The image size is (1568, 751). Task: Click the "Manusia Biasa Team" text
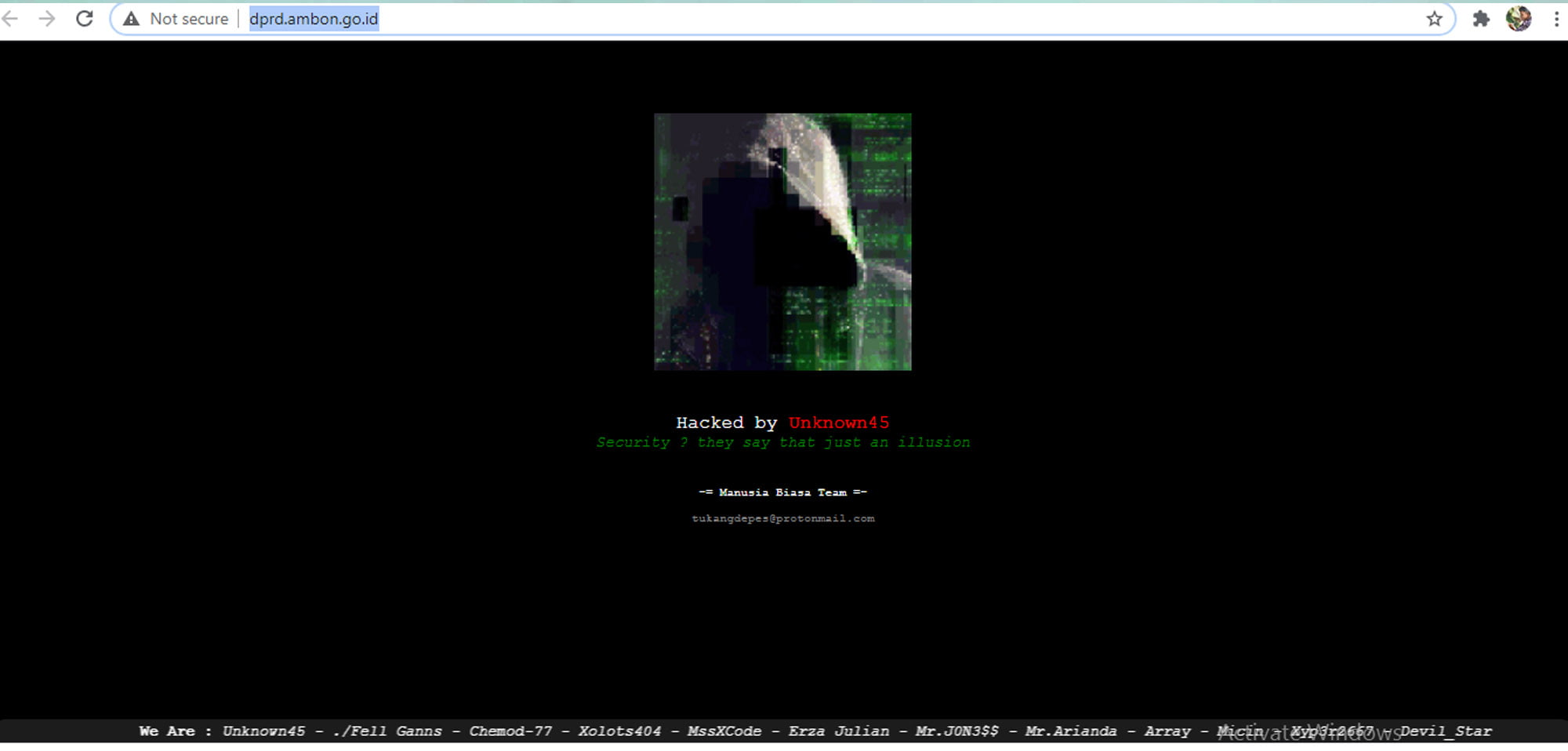coord(782,492)
